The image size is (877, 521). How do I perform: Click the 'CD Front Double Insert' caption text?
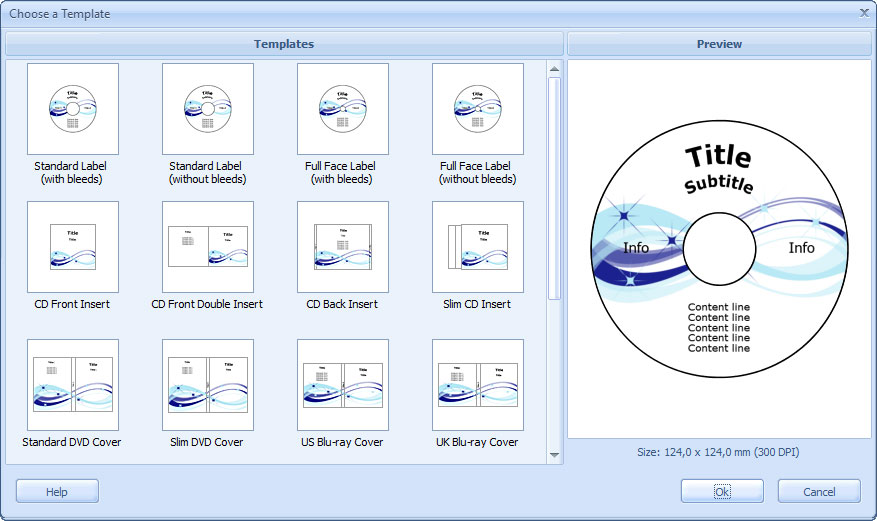pos(207,304)
